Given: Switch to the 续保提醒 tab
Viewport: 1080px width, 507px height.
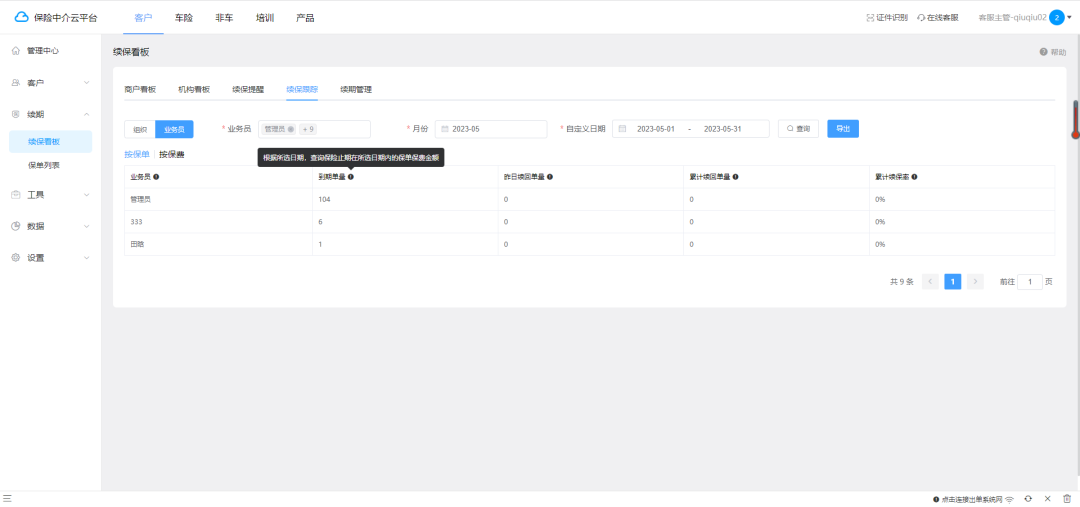Looking at the screenshot, I should 248,90.
